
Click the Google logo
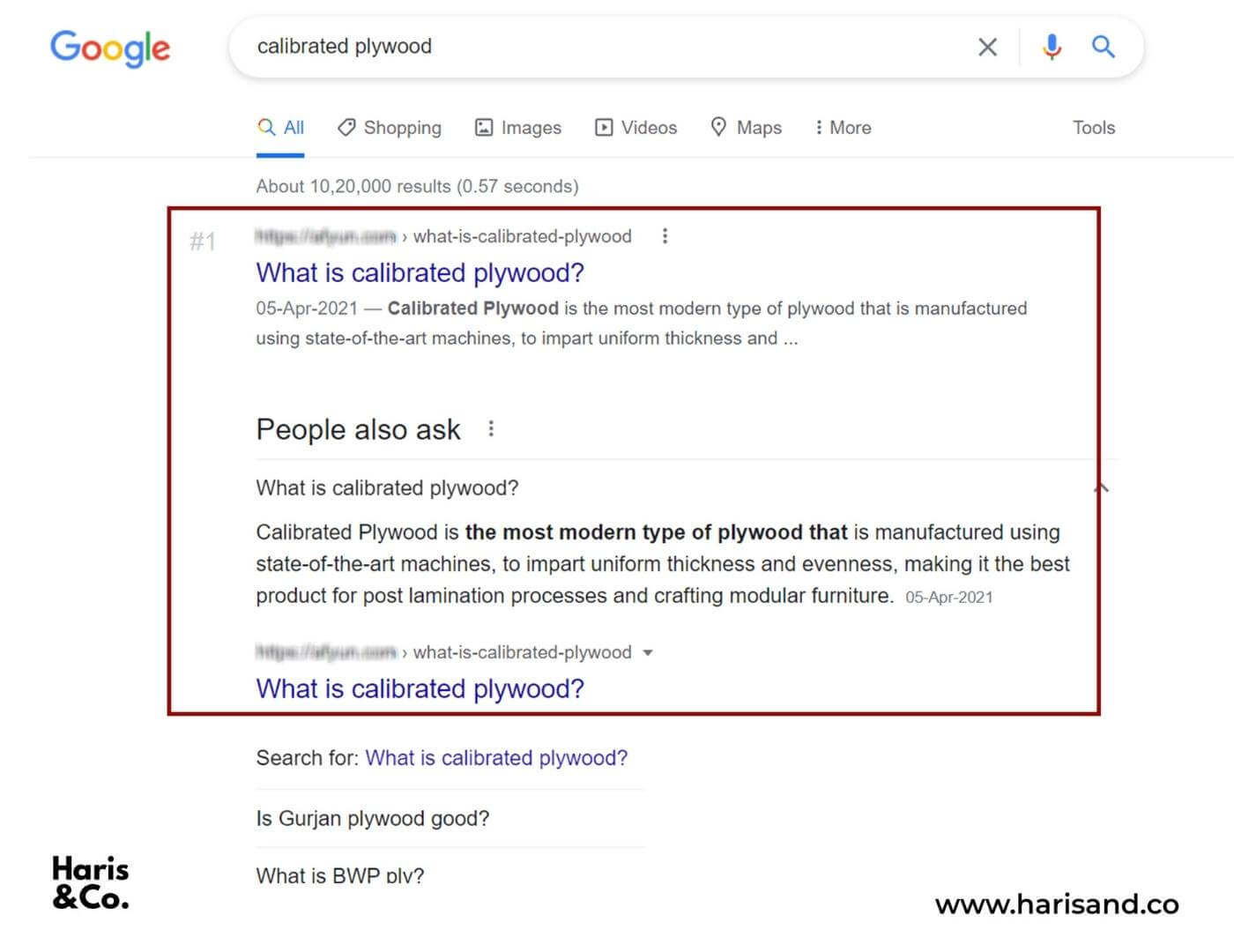click(x=110, y=48)
